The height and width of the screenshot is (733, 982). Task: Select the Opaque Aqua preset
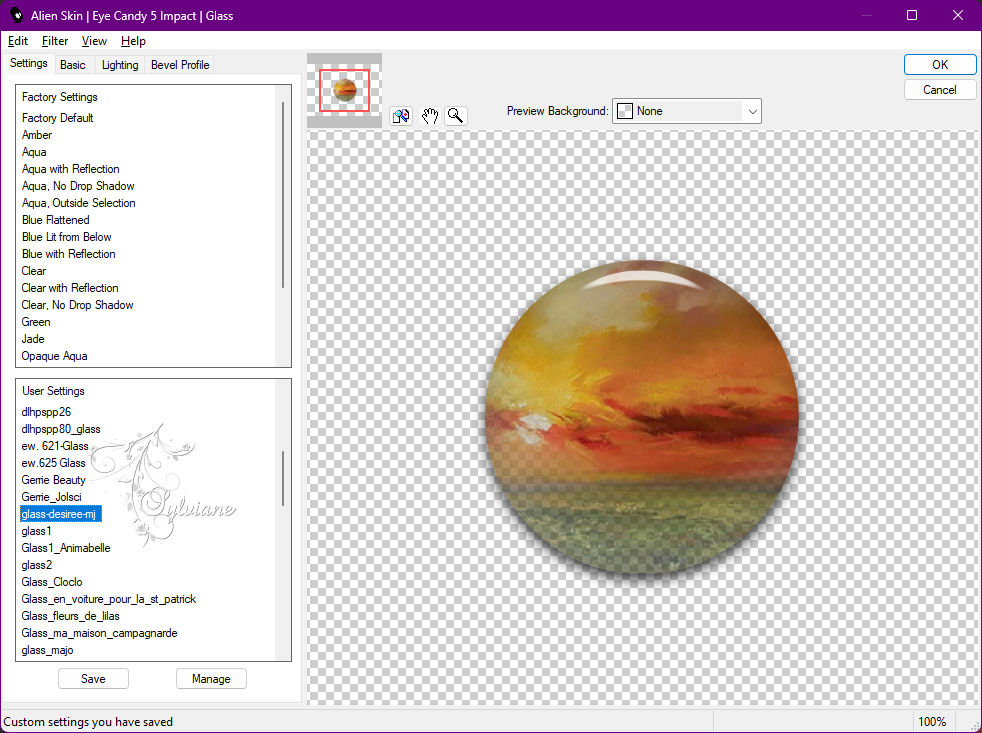(x=54, y=356)
